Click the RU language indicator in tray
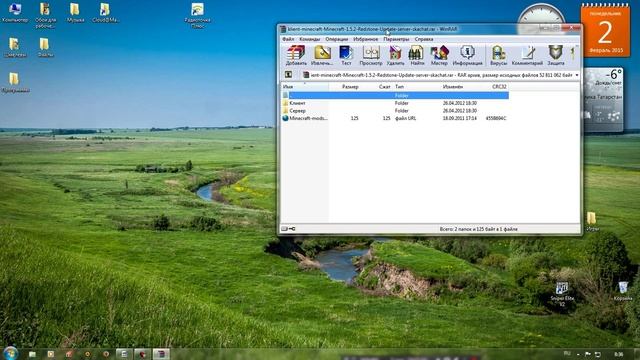 click(x=567, y=353)
